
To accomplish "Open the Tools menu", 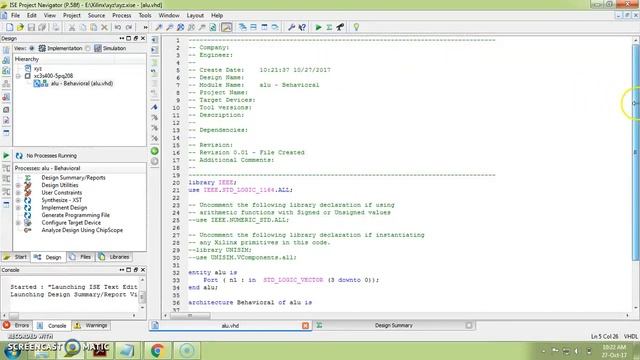I will coord(145,16).
